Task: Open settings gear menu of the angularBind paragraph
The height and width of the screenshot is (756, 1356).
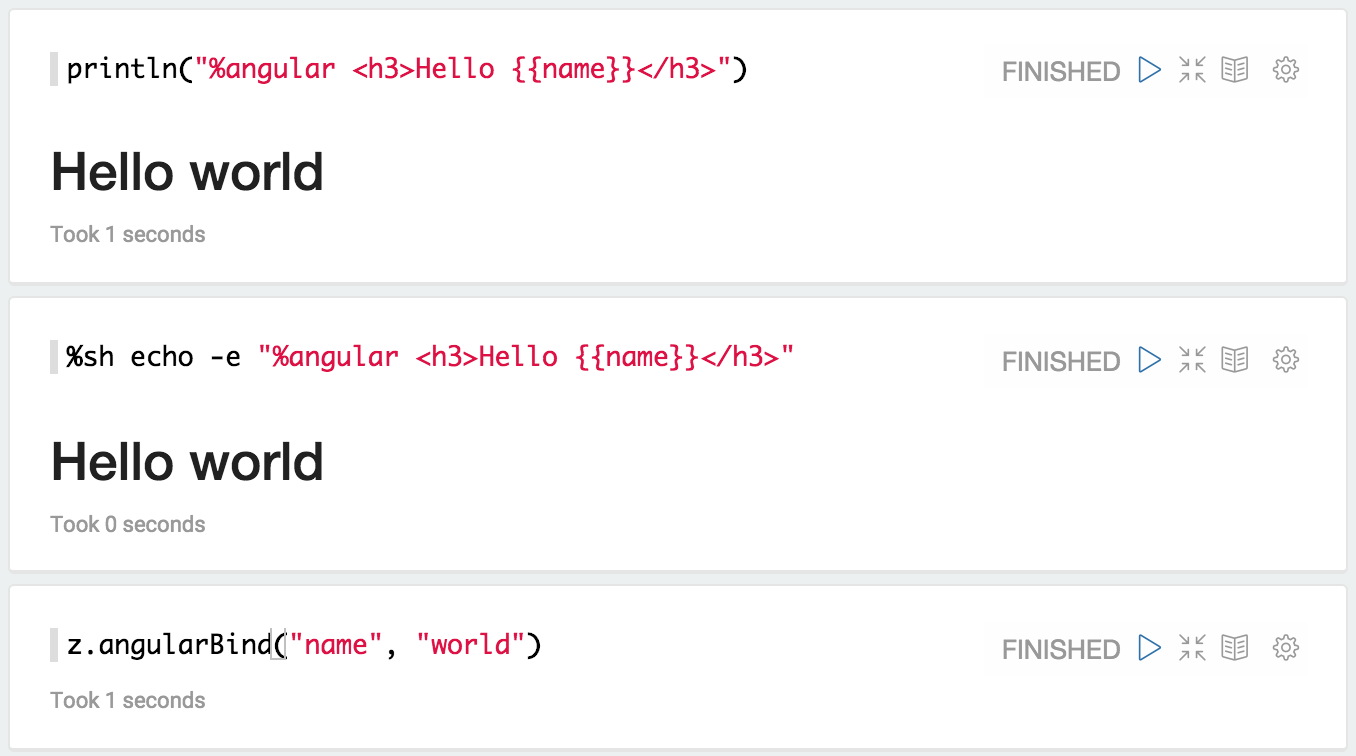Action: [1285, 648]
